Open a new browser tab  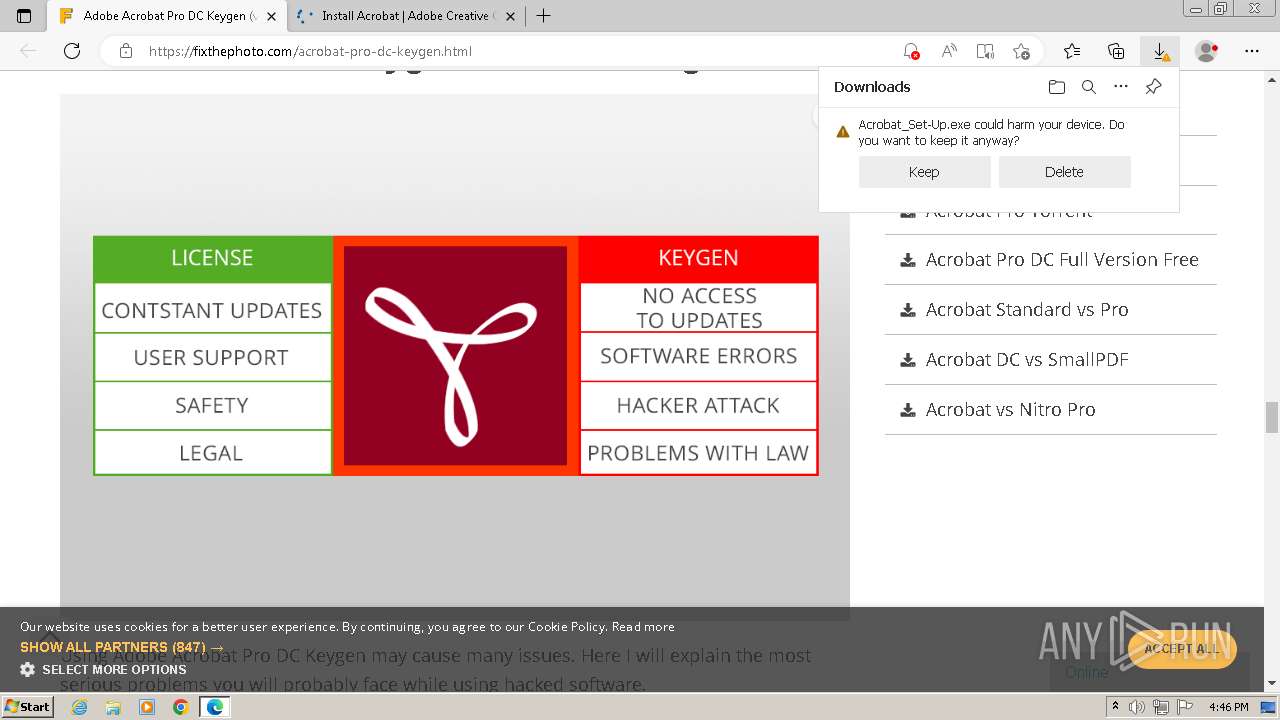click(x=543, y=16)
